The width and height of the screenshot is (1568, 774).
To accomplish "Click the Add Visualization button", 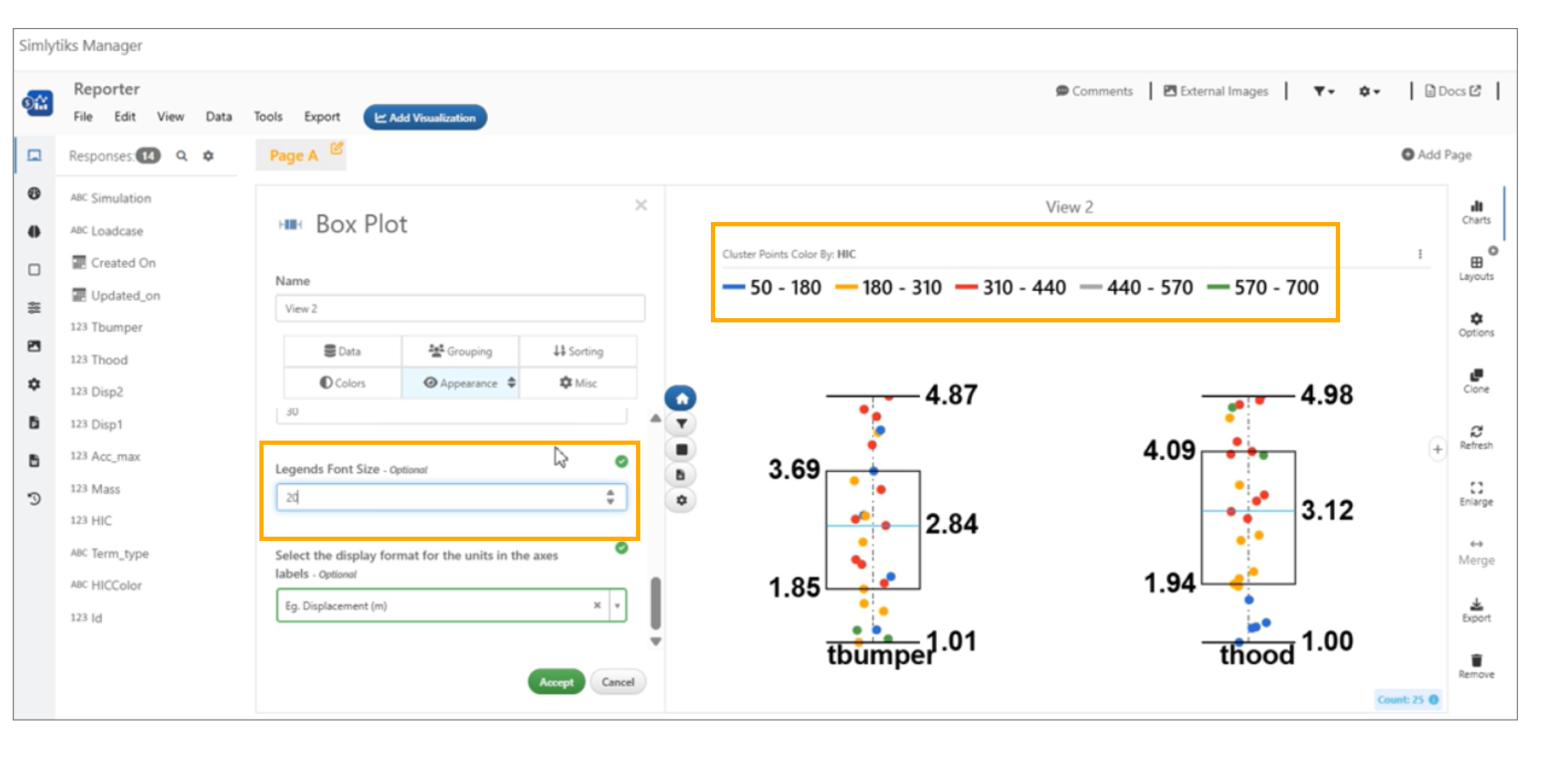I will [x=425, y=117].
